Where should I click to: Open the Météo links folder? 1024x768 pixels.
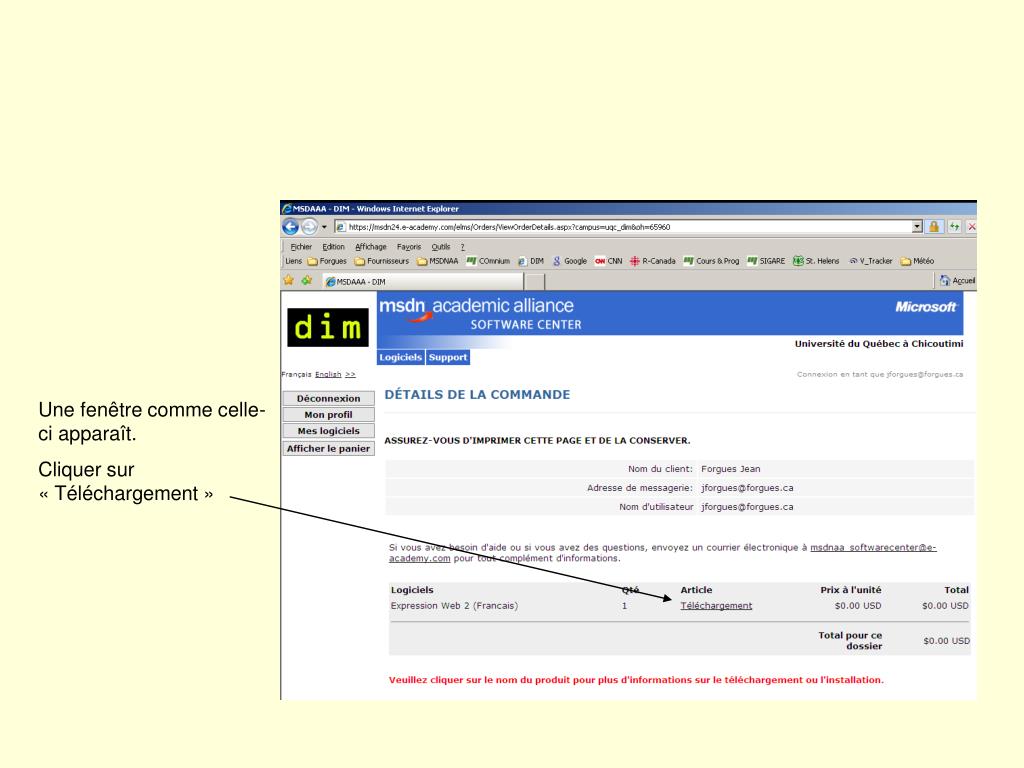pos(918,261)
